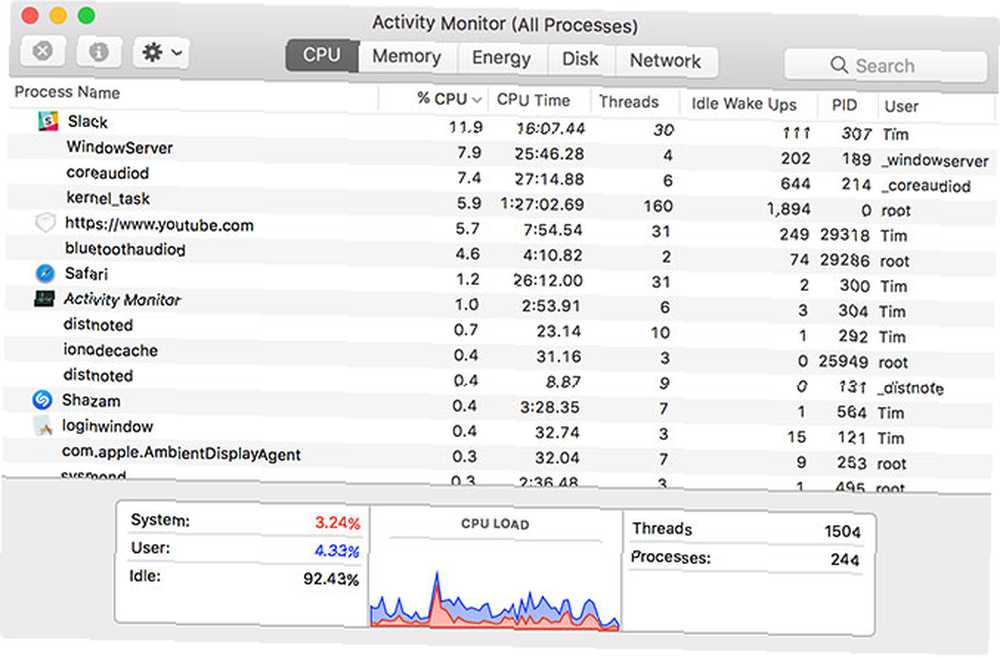Sort by Idle Wake Ups column
The image size is (1000, 658).
(744, 103)
